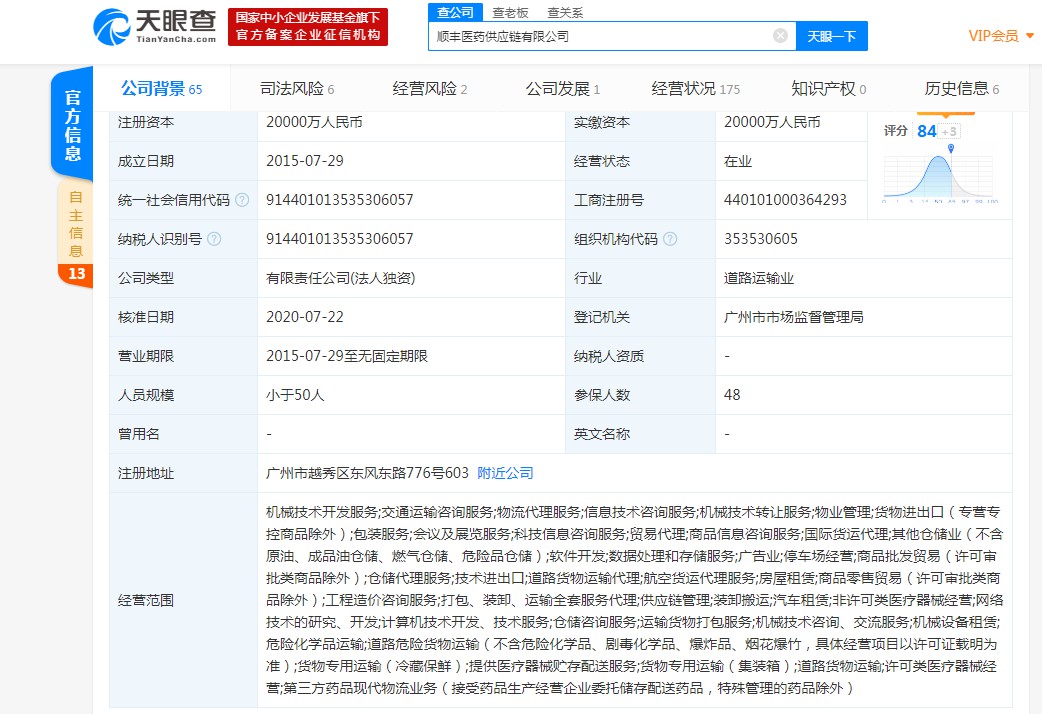Viewport: 1042px width, 714px height.
Task: Click the credit code 914401013535306057 in 统一社会信用代码 row
Action: pos(340,199)
